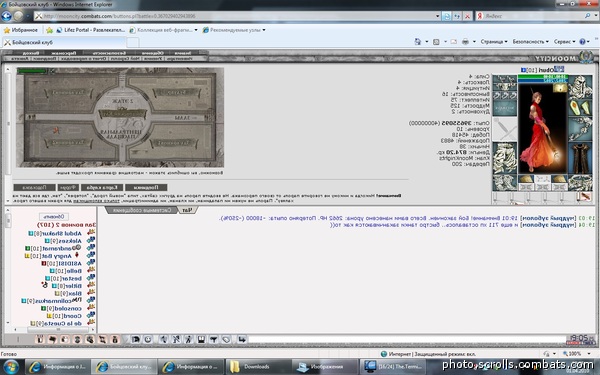Click the Подсказка button below the map

(x=34, y=188)
